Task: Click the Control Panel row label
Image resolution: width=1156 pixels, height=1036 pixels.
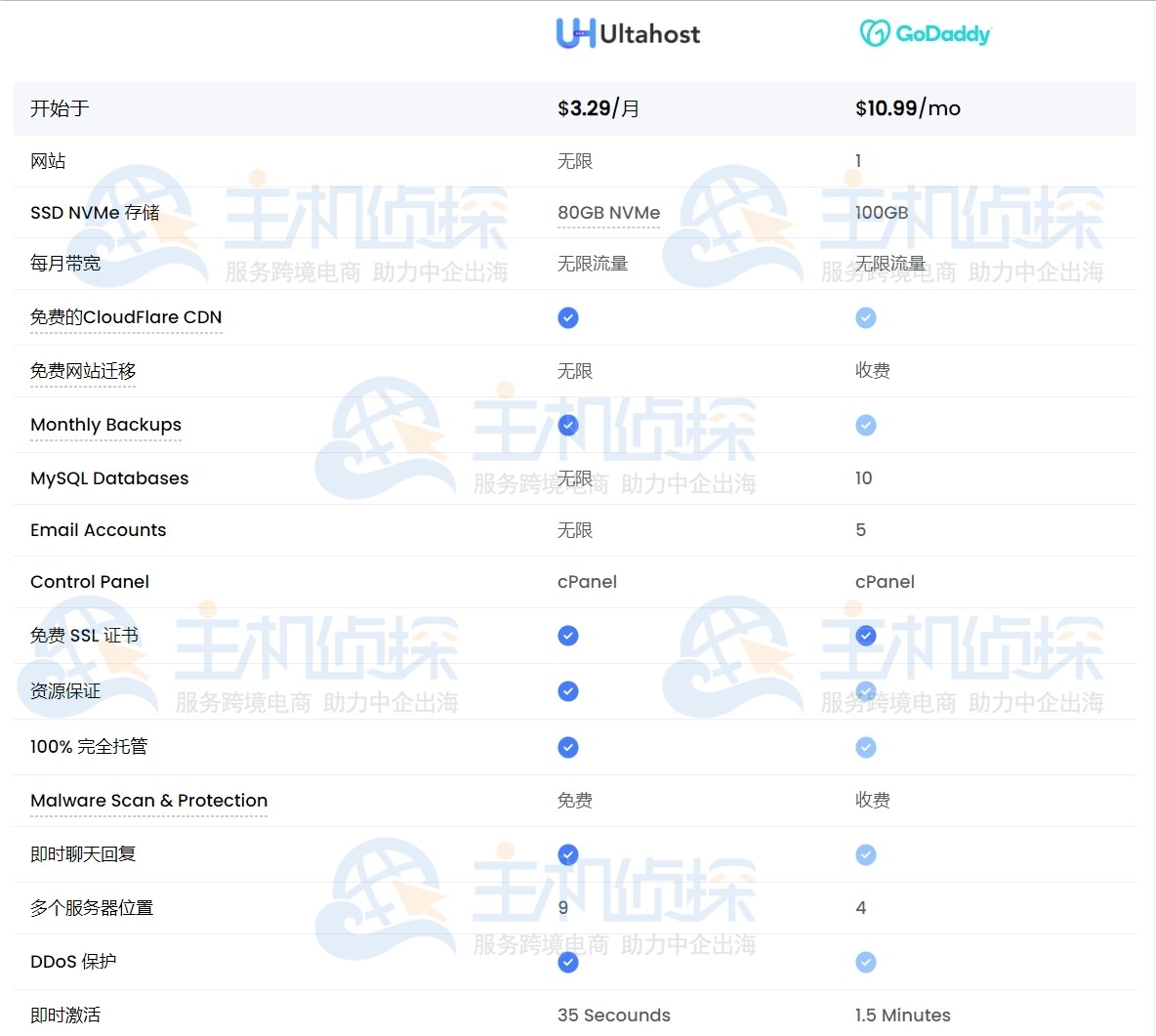Action: coord(90,582)
